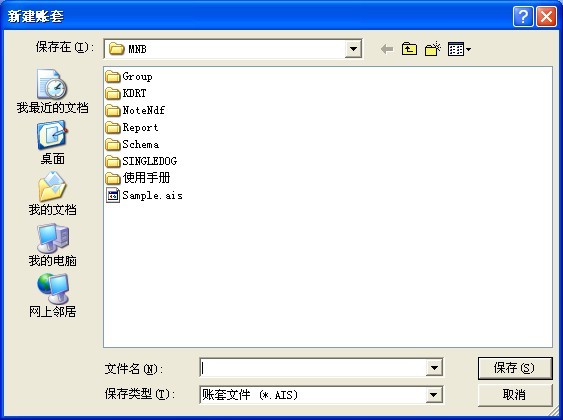
Task: Expand the 保存类型 file type dropdown
Action: point(434,395)
